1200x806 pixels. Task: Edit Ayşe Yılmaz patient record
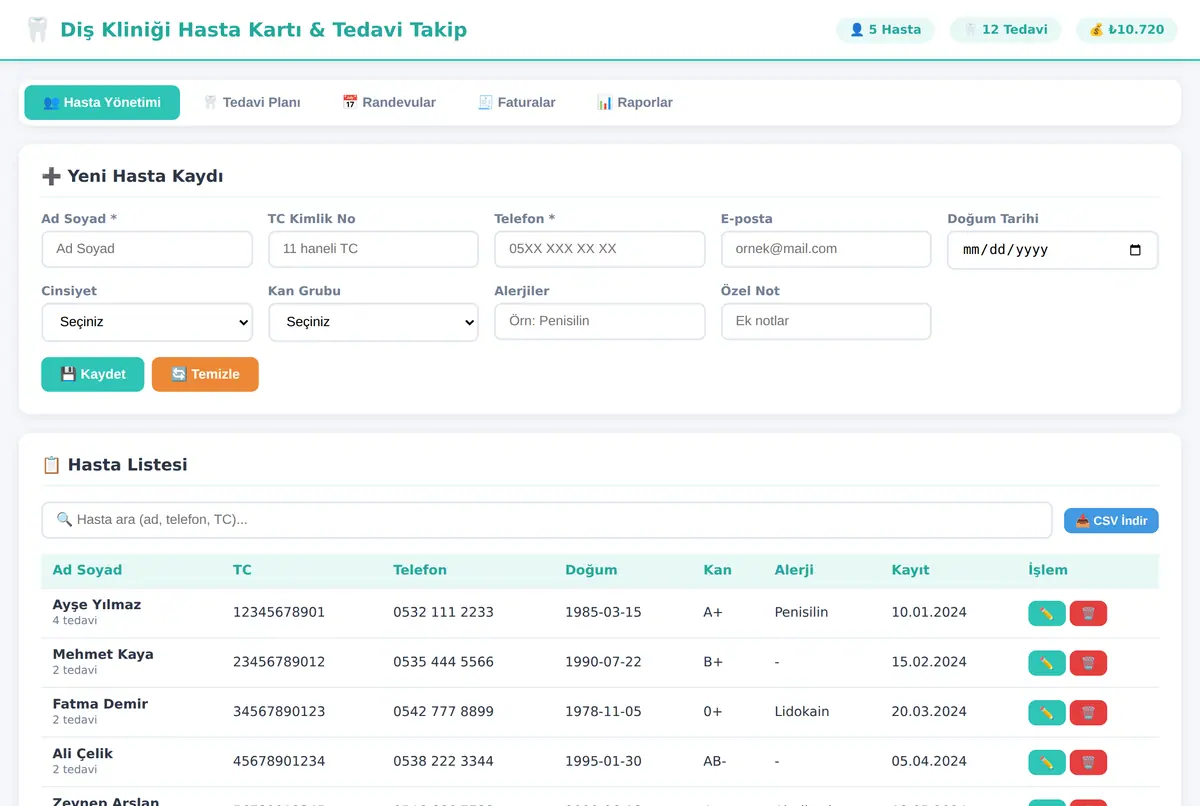click(1047, 613)
